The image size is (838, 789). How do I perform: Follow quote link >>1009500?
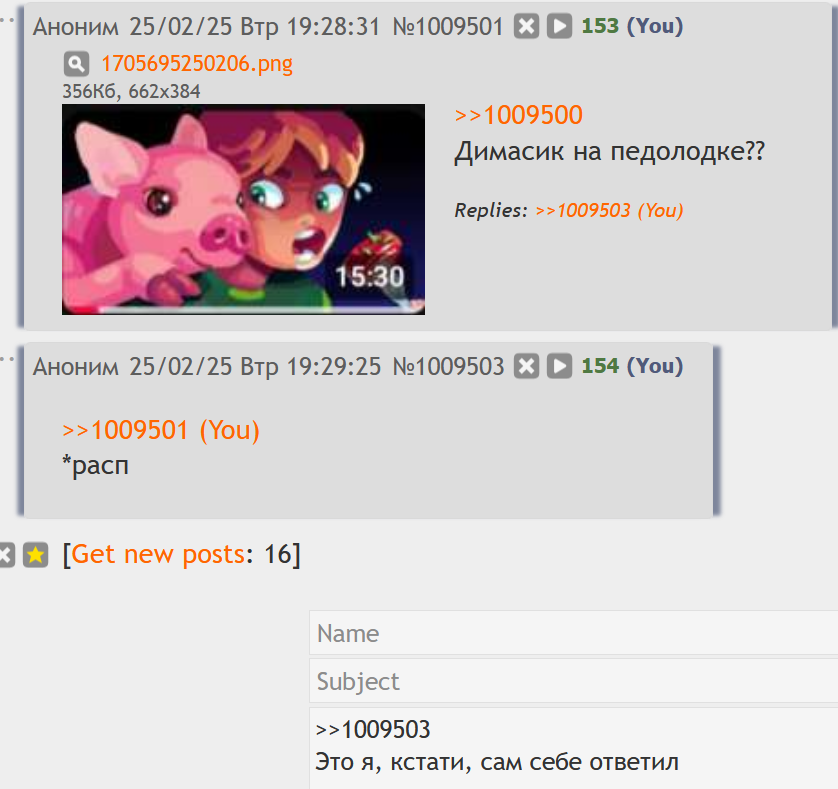(x=518, y=115)
